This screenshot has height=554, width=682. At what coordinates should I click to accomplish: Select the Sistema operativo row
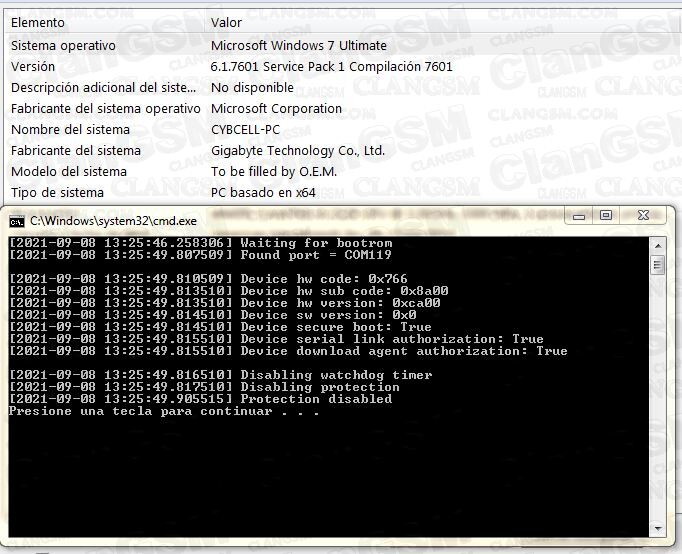[341, 46]
